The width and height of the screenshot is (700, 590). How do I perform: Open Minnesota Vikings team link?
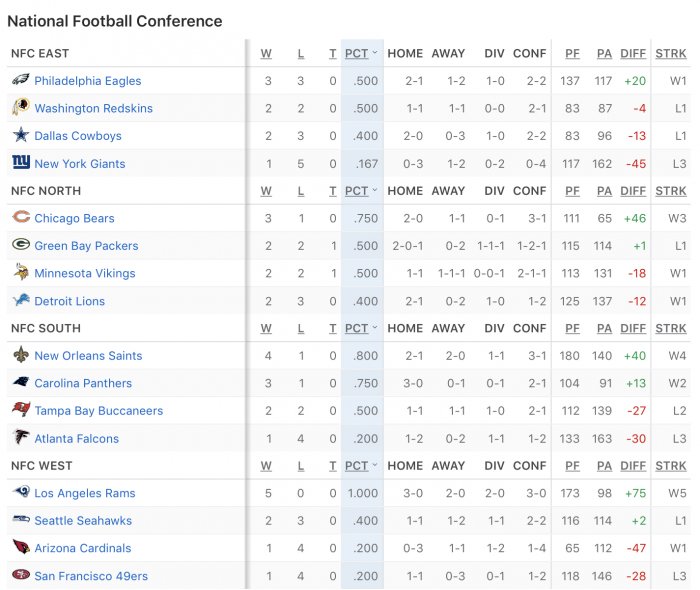pyautogui.click(x=85, y=274)
